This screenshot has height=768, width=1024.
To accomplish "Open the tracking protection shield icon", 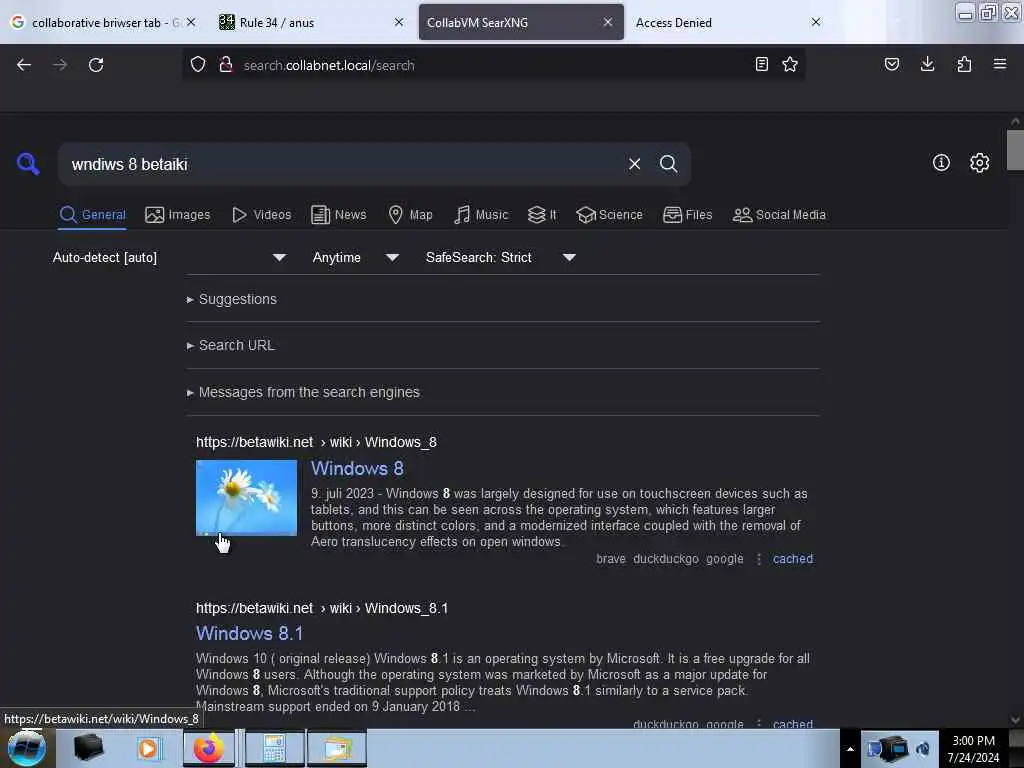I will click(198, 65).
